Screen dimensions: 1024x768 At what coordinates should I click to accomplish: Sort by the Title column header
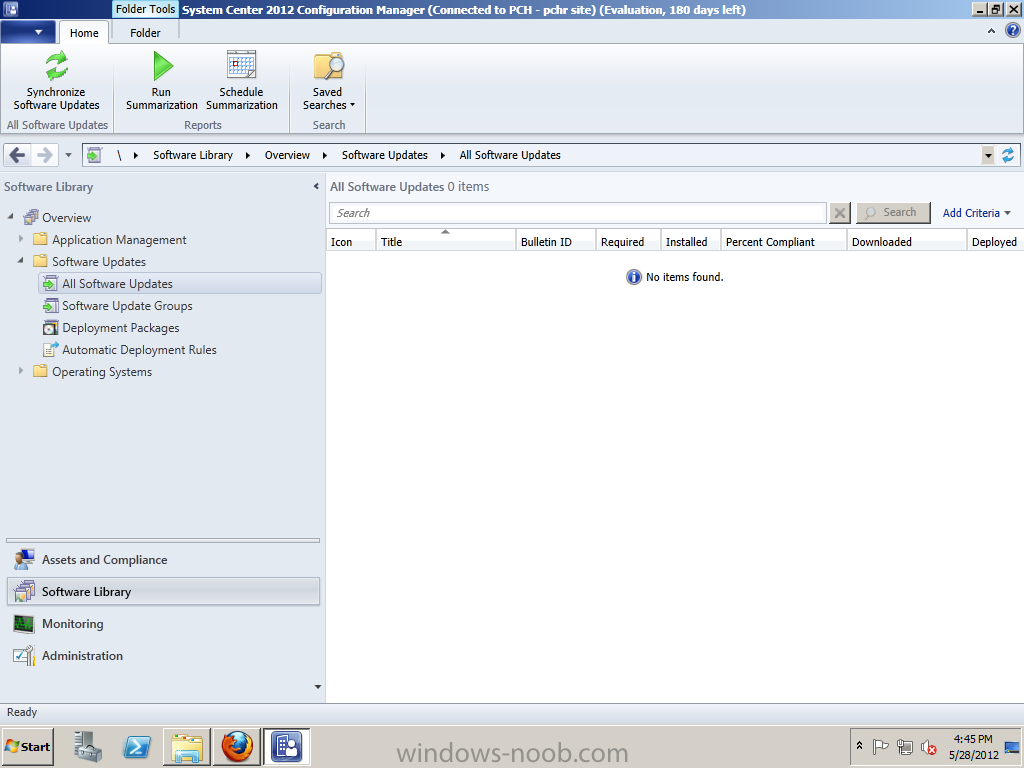tap(445, 241)
